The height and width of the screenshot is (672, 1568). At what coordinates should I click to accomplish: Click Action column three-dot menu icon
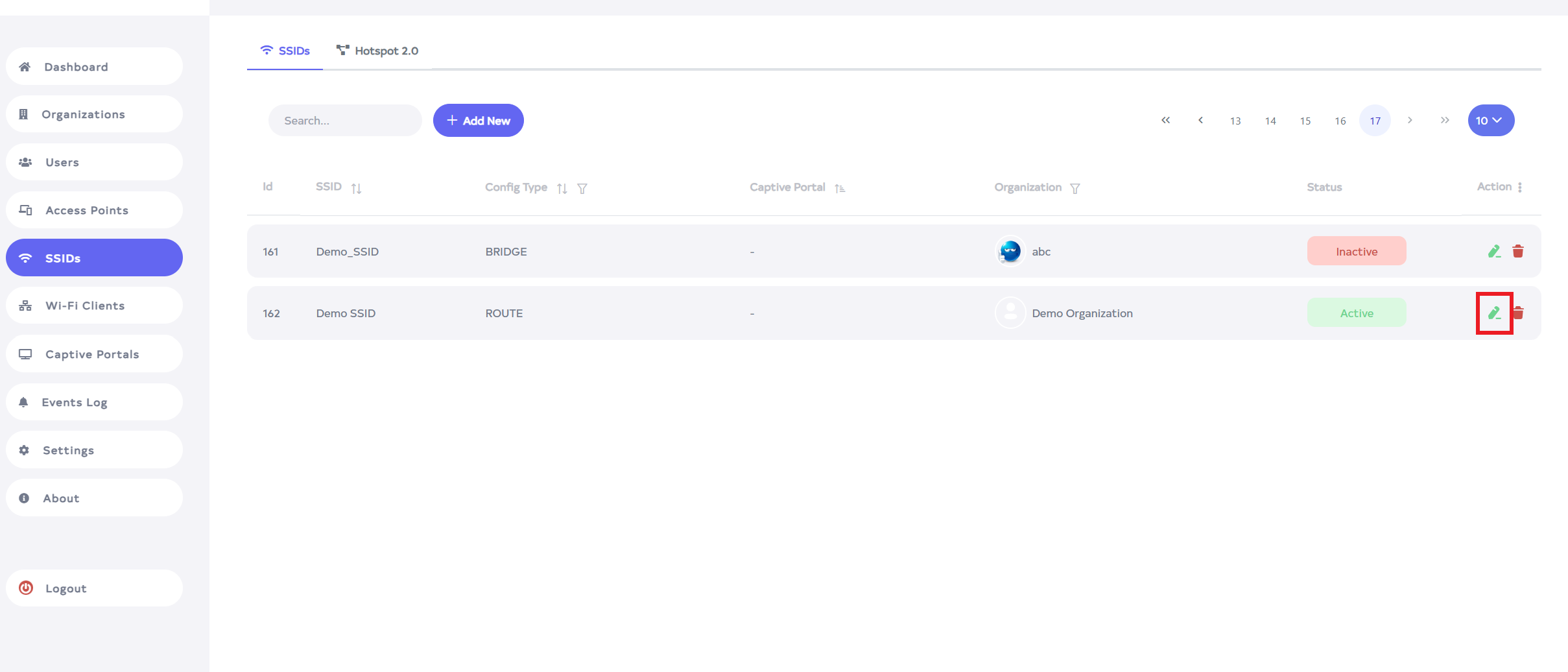click(x=1520, y=187)
